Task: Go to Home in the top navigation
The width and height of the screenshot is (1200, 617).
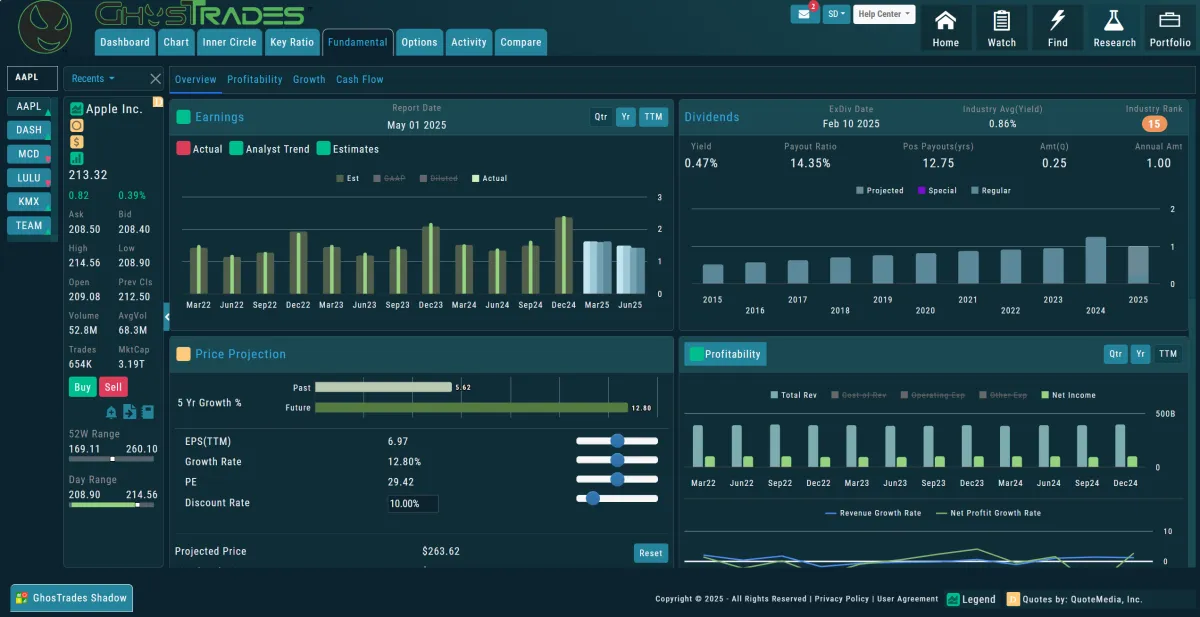Action: tap(945, 28)
